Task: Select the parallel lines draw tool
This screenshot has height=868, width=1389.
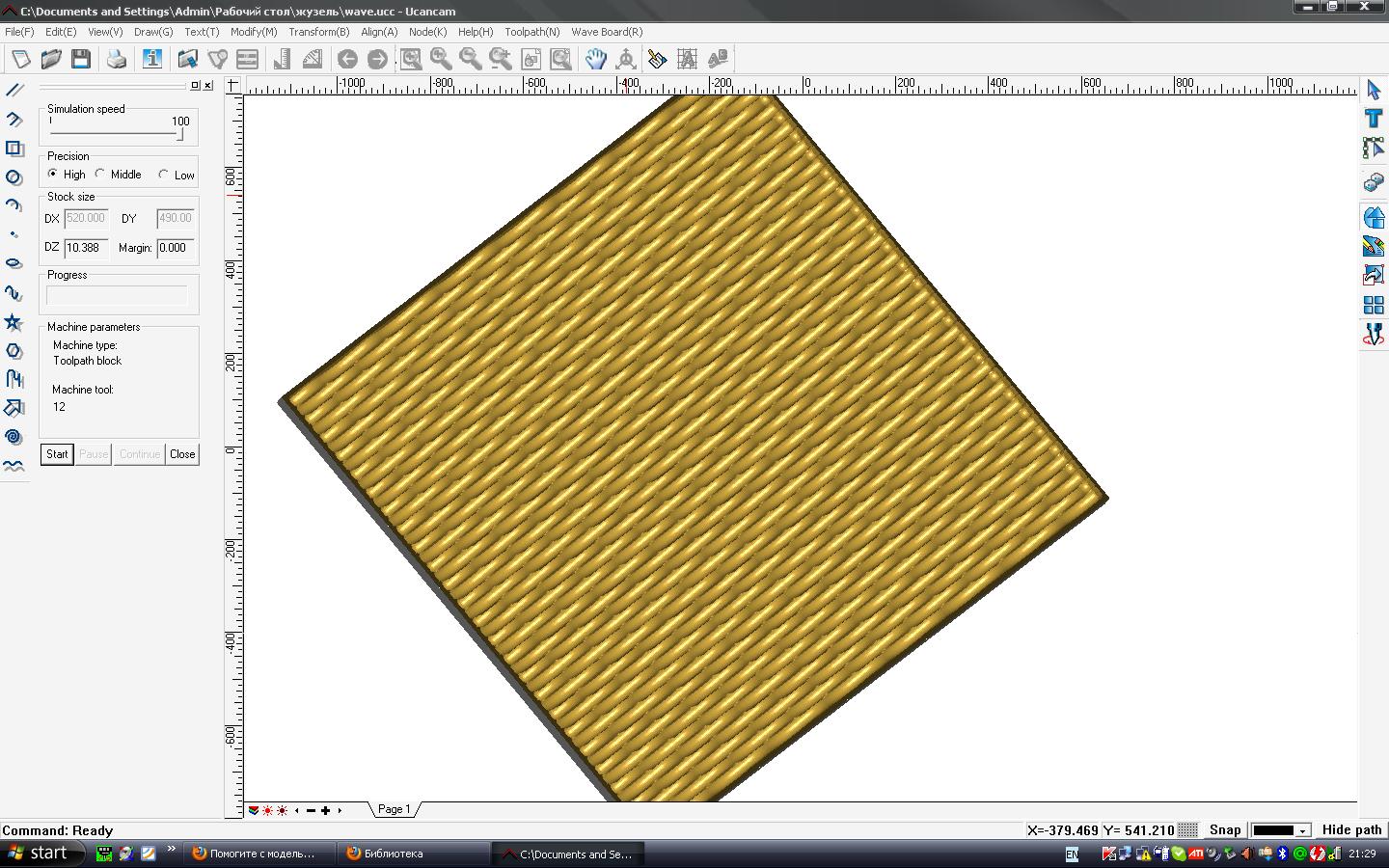Action: (x=14, y=90)
